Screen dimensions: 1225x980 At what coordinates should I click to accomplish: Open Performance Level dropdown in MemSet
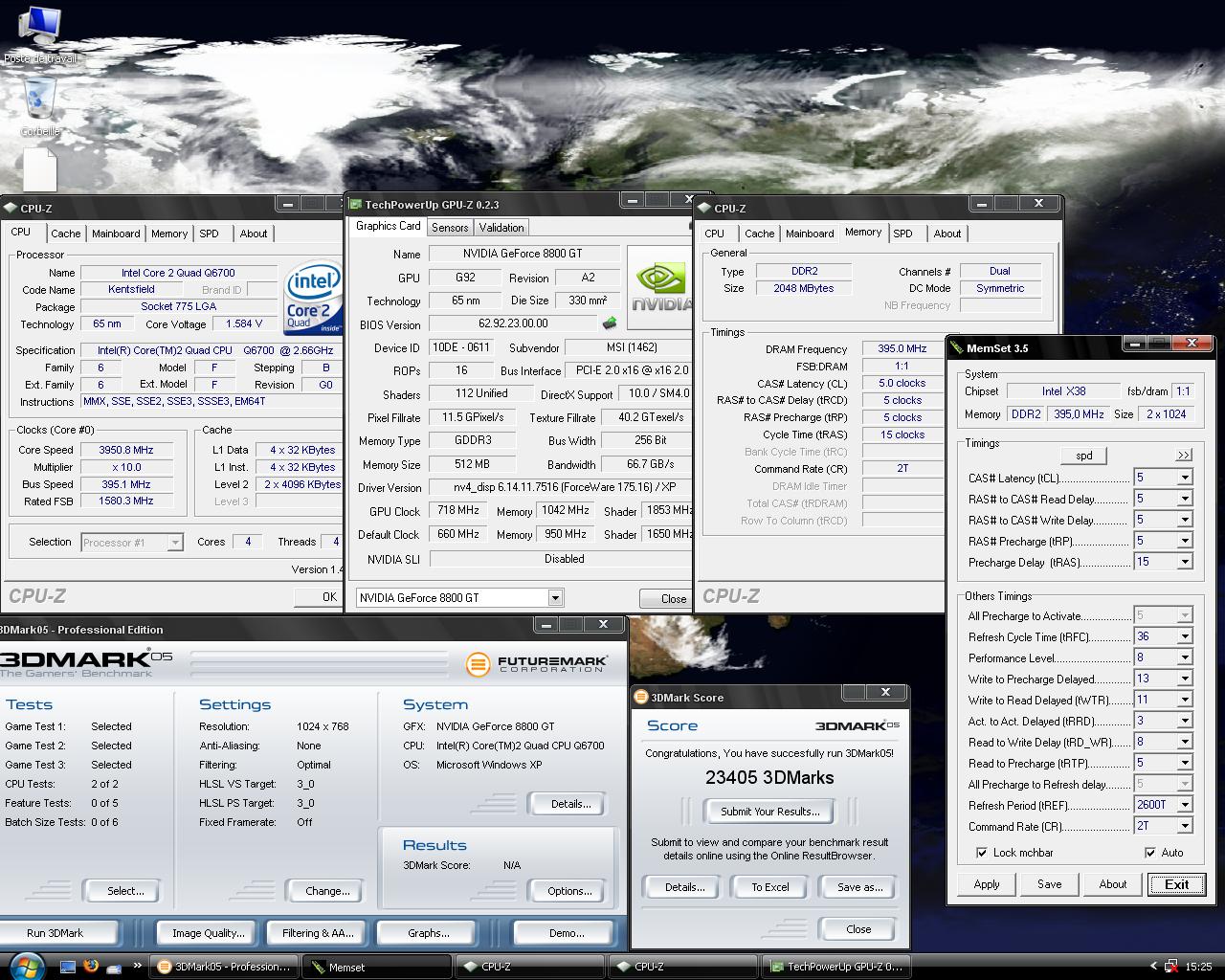point(1184,657)
